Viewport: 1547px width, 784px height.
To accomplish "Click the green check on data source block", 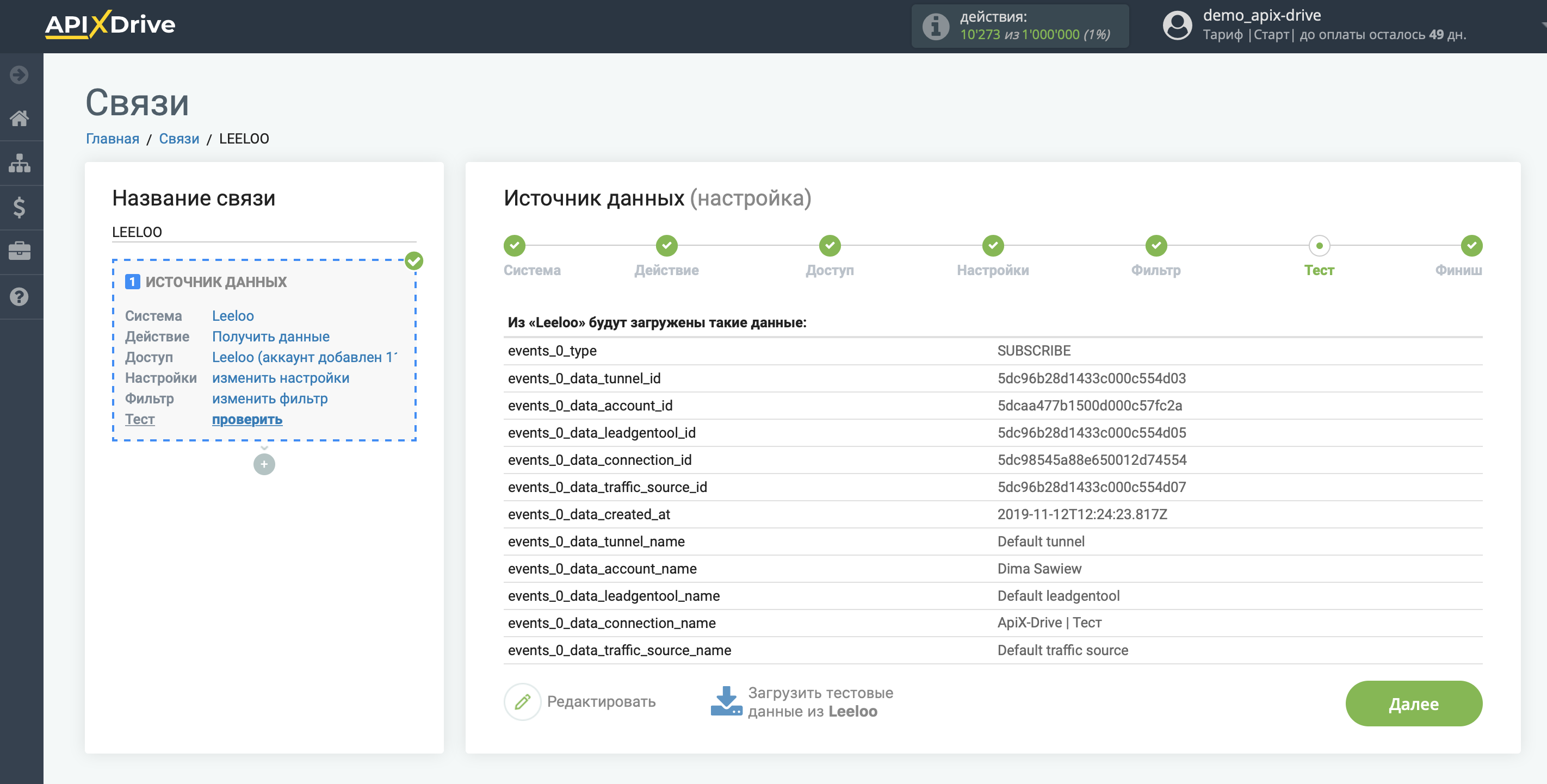I will [414, 261].
